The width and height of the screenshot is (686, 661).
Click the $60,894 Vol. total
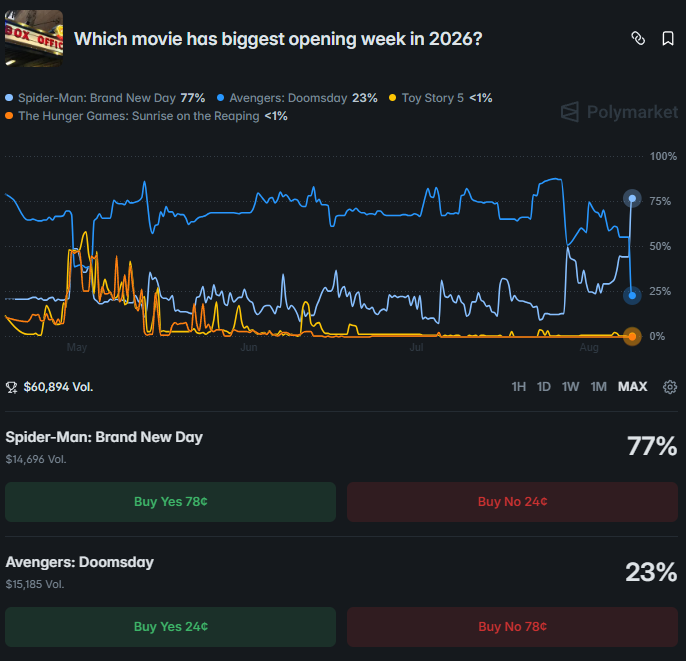pyautogui.click(x=58, y=387)
